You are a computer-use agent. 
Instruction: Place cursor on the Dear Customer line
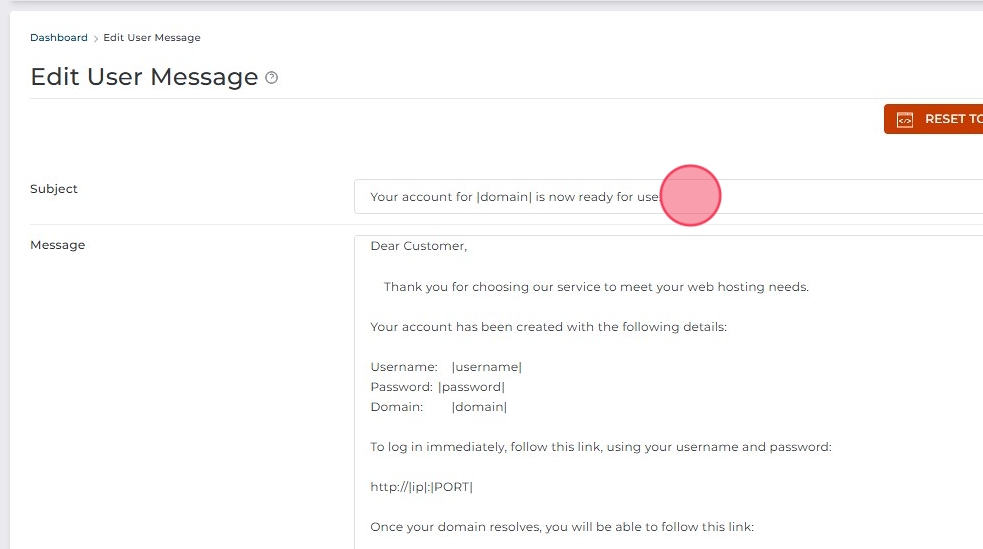tap(418, 246)
